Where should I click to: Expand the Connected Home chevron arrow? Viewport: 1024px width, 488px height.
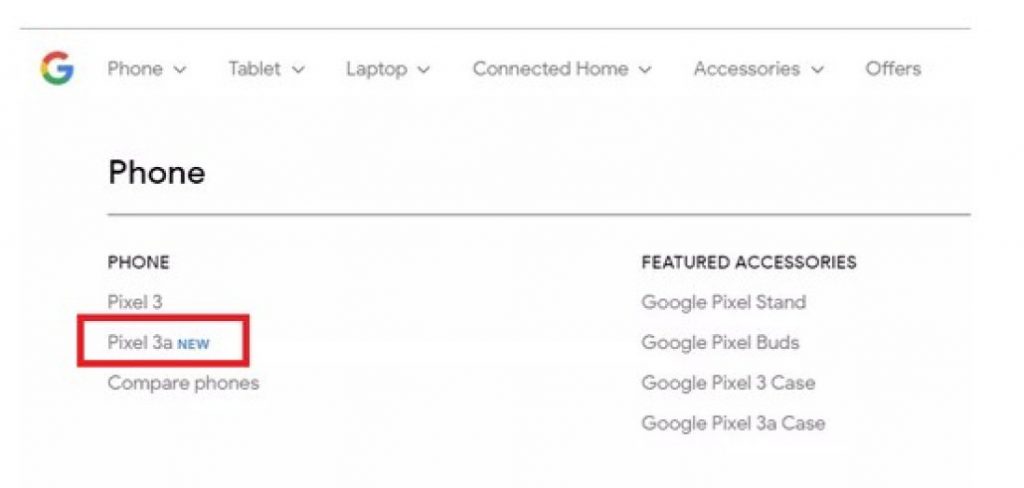pyautogui.click(x=645, y=70)
